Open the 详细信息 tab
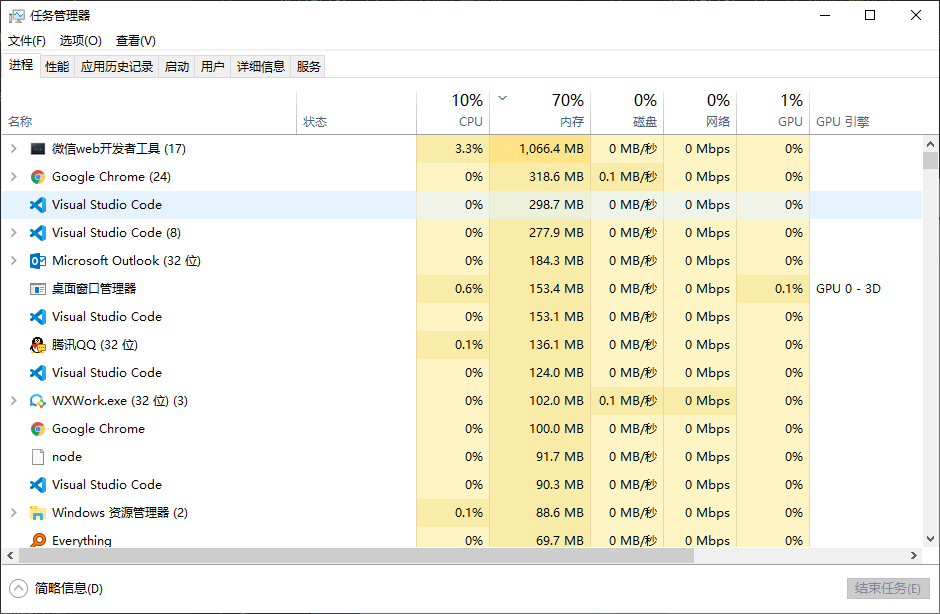Image resolution: width=940 pixels, height=614 pixels. point(260,67)
